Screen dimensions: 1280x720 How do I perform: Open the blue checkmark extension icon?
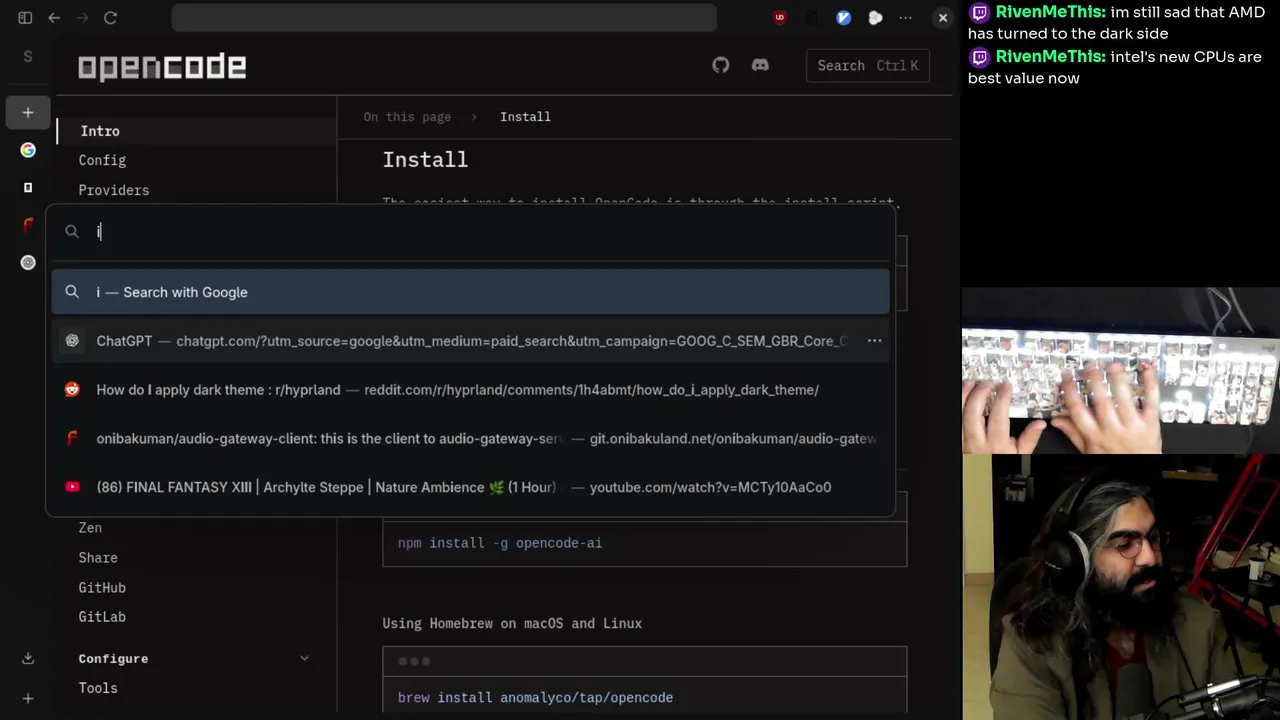[844, 18]
